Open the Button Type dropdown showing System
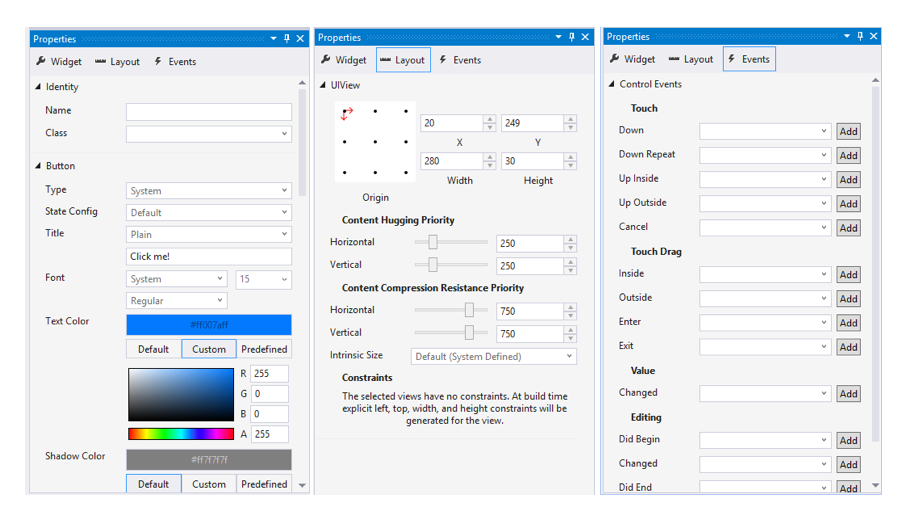Screen dimensions: 909x516 pyautogui.click(x=208, y=190)
